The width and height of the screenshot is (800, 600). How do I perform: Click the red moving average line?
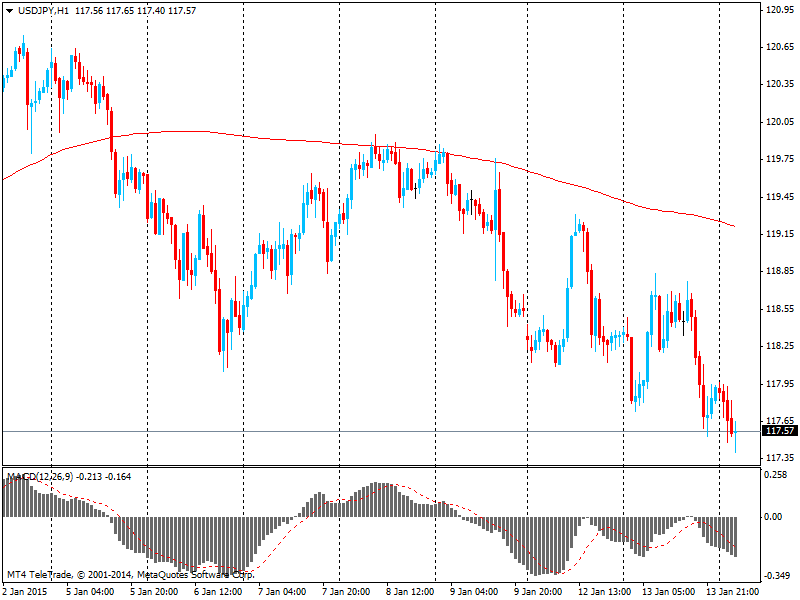coord(300,140)
